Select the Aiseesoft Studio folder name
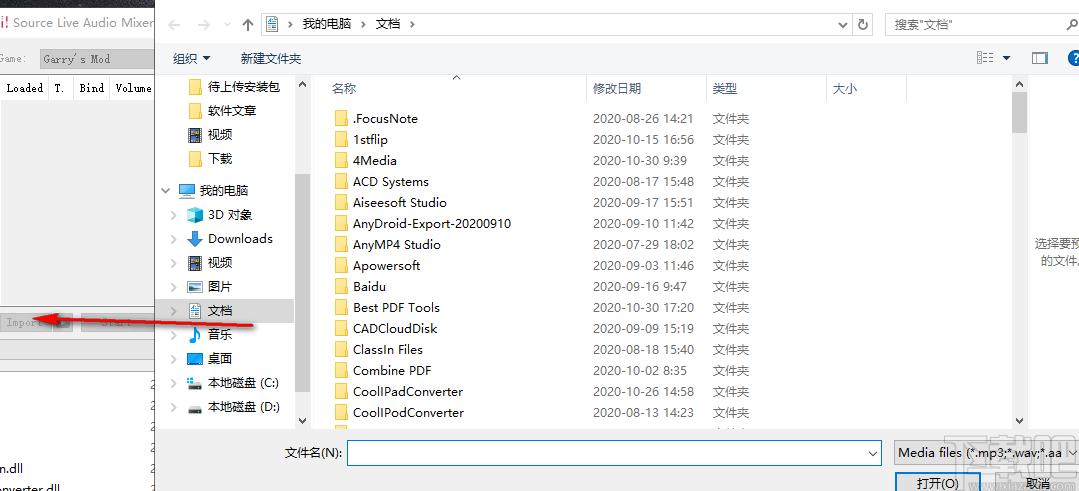Image resolution: width=1079 pixels, height=491 pixels. tap(400, 203)
